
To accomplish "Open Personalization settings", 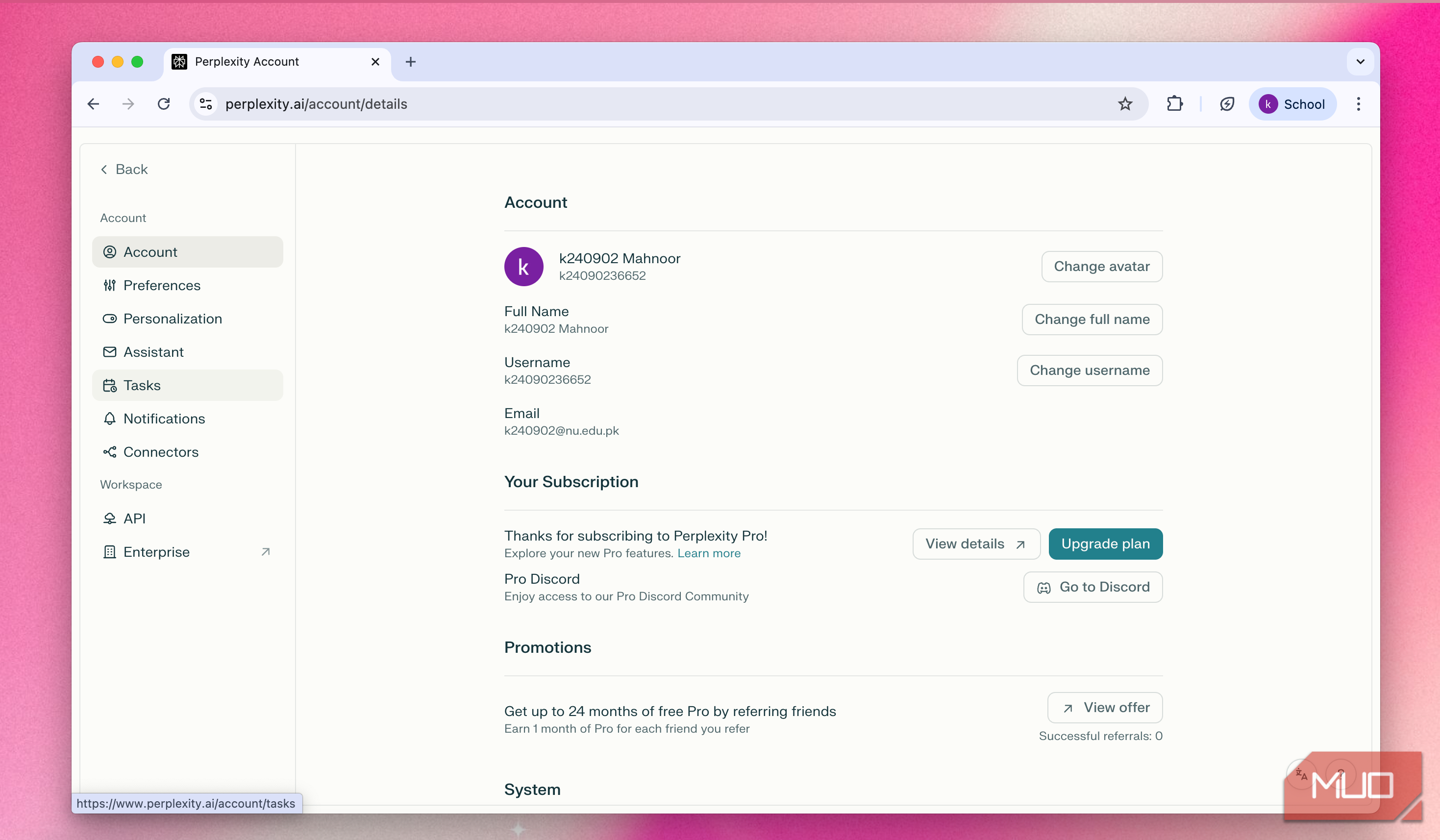I will click(187, 319).
